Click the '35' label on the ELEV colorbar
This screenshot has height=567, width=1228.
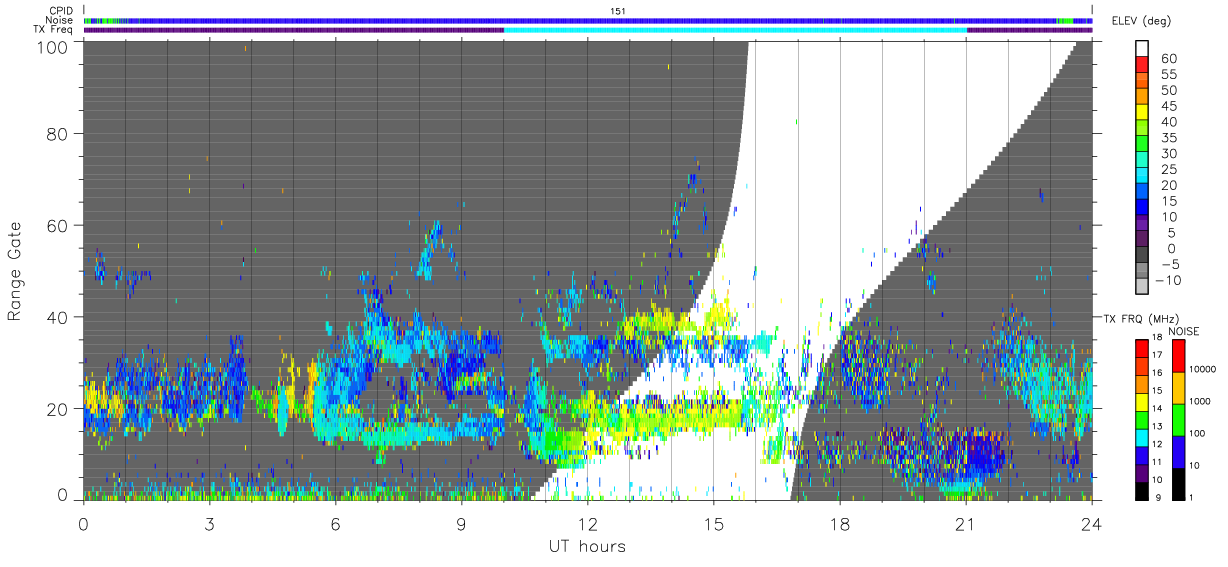tap(1168, 138)
